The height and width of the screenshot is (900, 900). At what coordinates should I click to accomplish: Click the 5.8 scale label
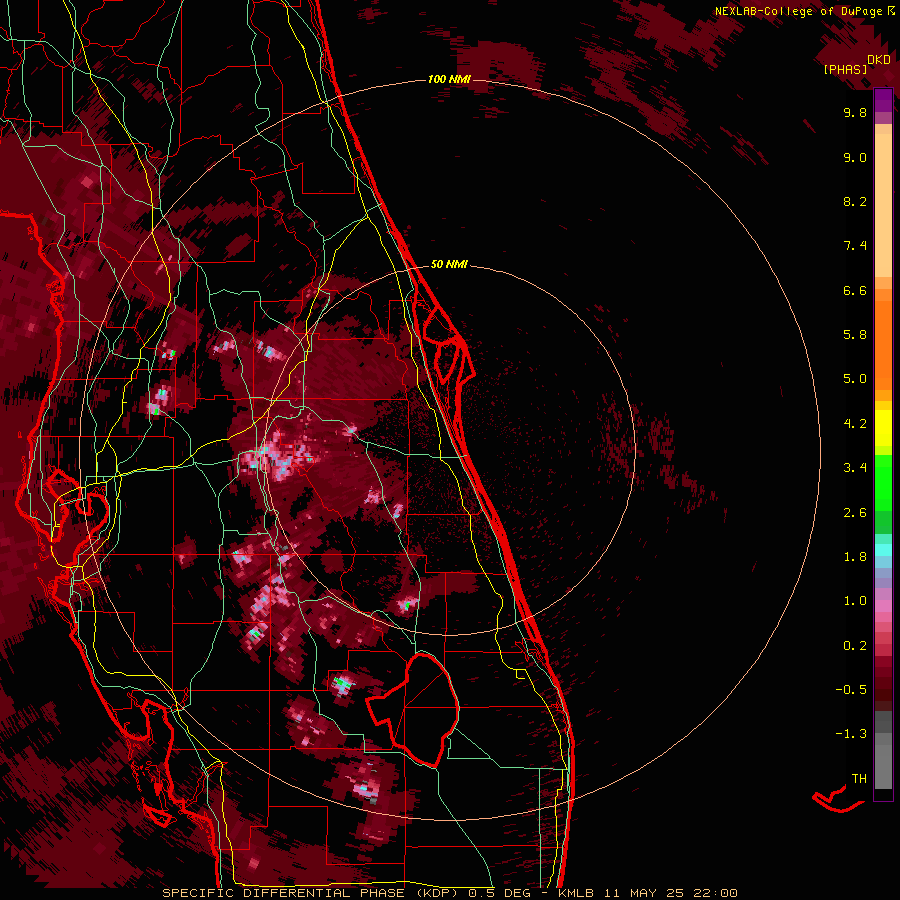(855, 335)
